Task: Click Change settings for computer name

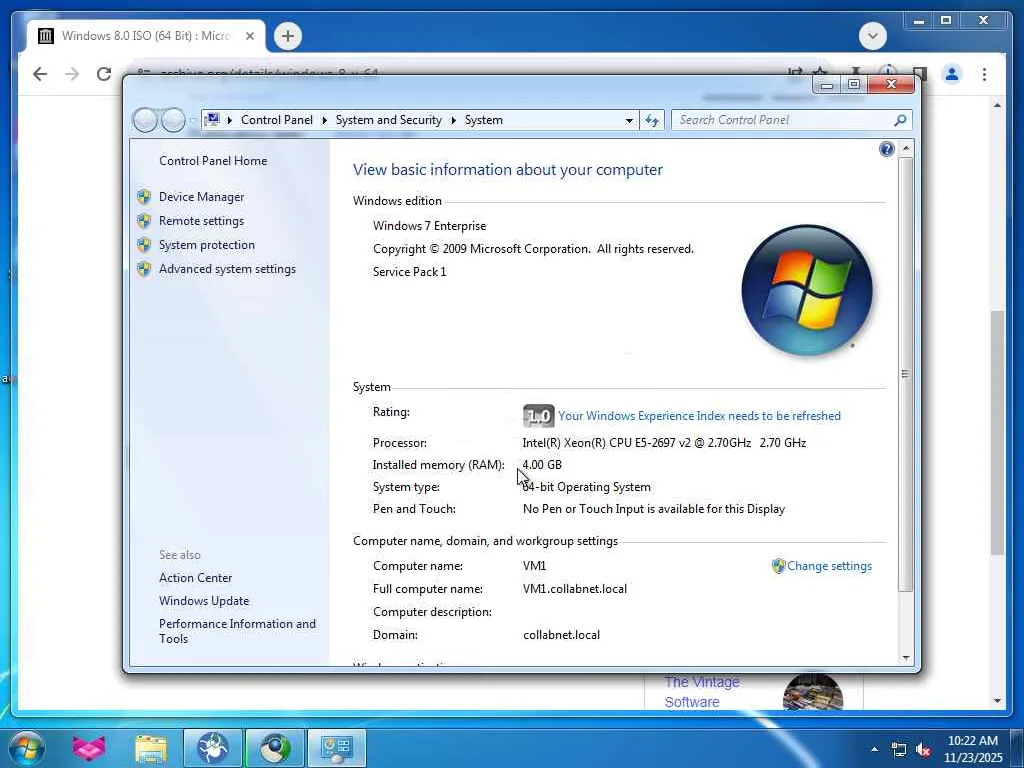Action: point(829,566)
